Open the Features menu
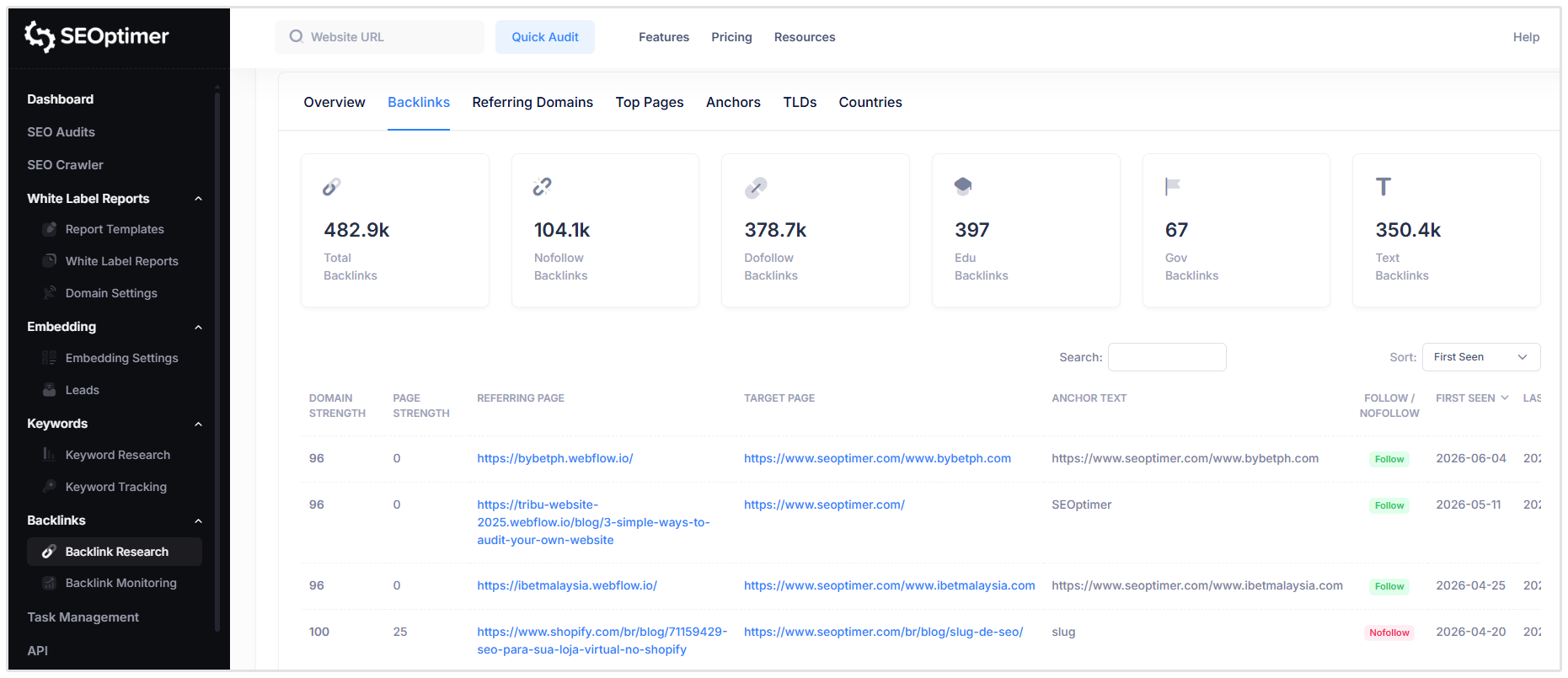The width and height of the screenshot is (1568, 678). [664, 37]
